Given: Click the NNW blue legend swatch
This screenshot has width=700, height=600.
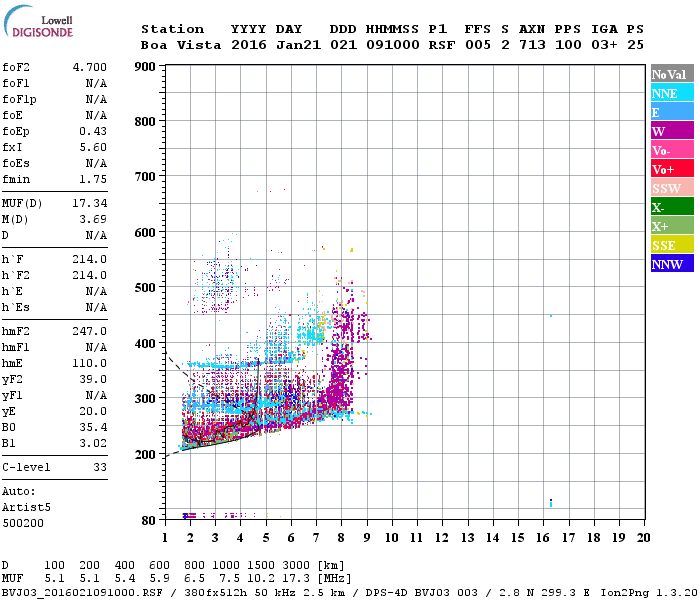Looking at the screenshot, I should tap(672, 264).
